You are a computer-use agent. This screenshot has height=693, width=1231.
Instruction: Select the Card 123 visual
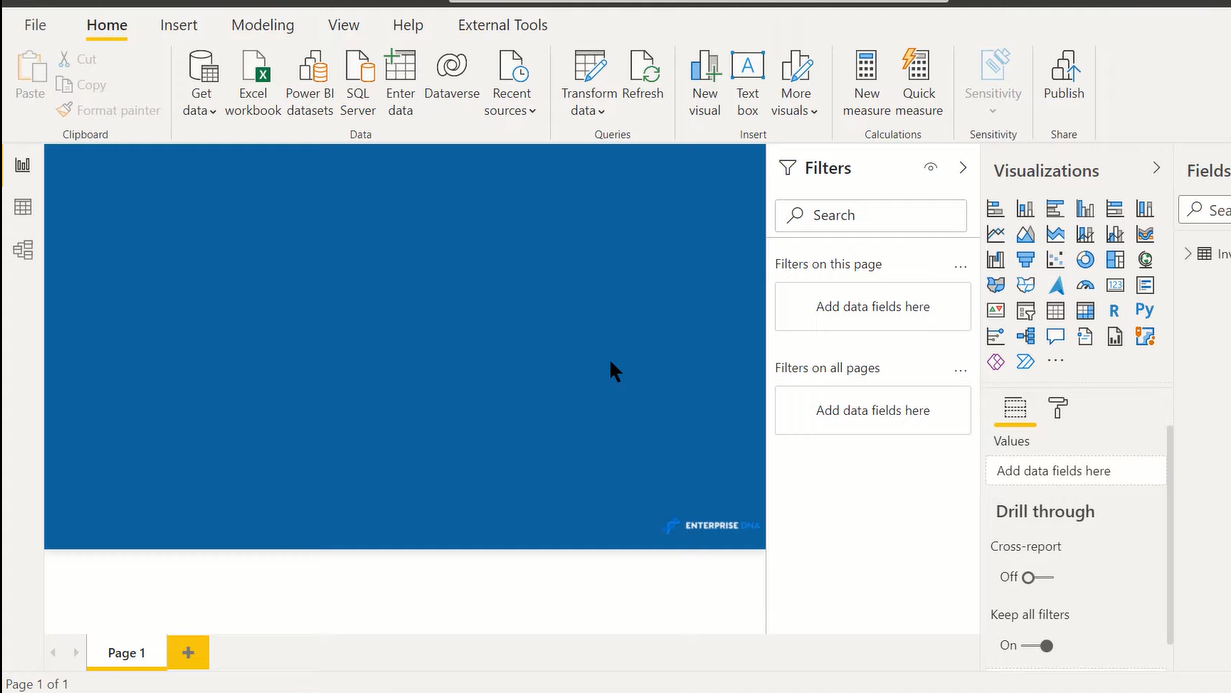pyautogui.click(x=1115, y=285)
